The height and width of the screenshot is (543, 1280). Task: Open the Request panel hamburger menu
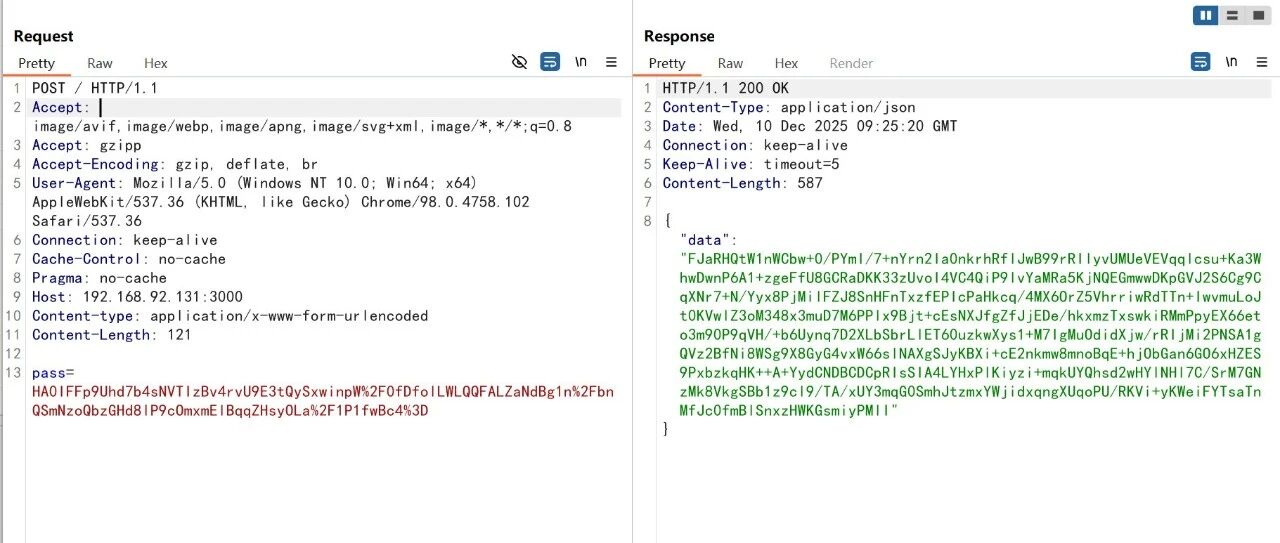click(612, 62)
